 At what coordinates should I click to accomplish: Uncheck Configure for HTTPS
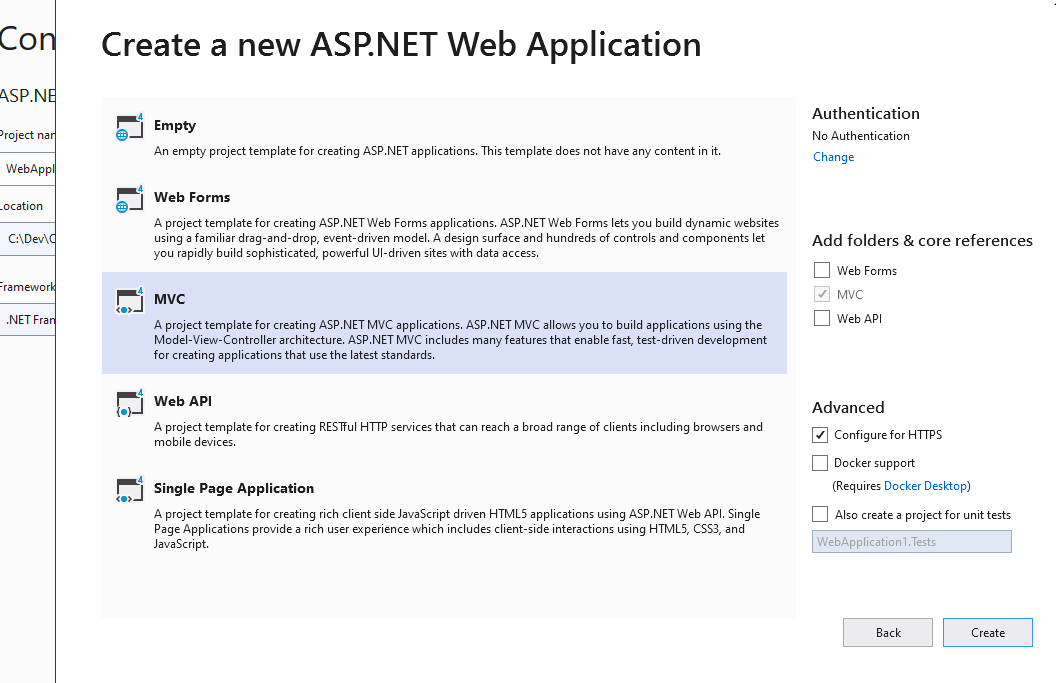820,435
